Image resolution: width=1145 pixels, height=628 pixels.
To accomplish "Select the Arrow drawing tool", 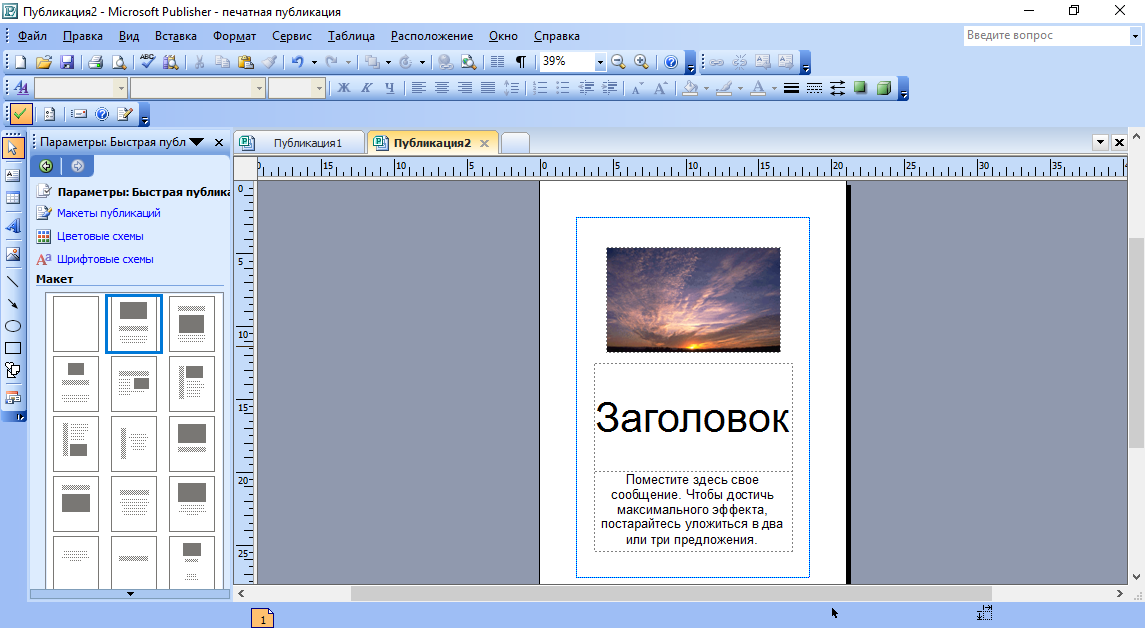I will [x=13, y=303].
